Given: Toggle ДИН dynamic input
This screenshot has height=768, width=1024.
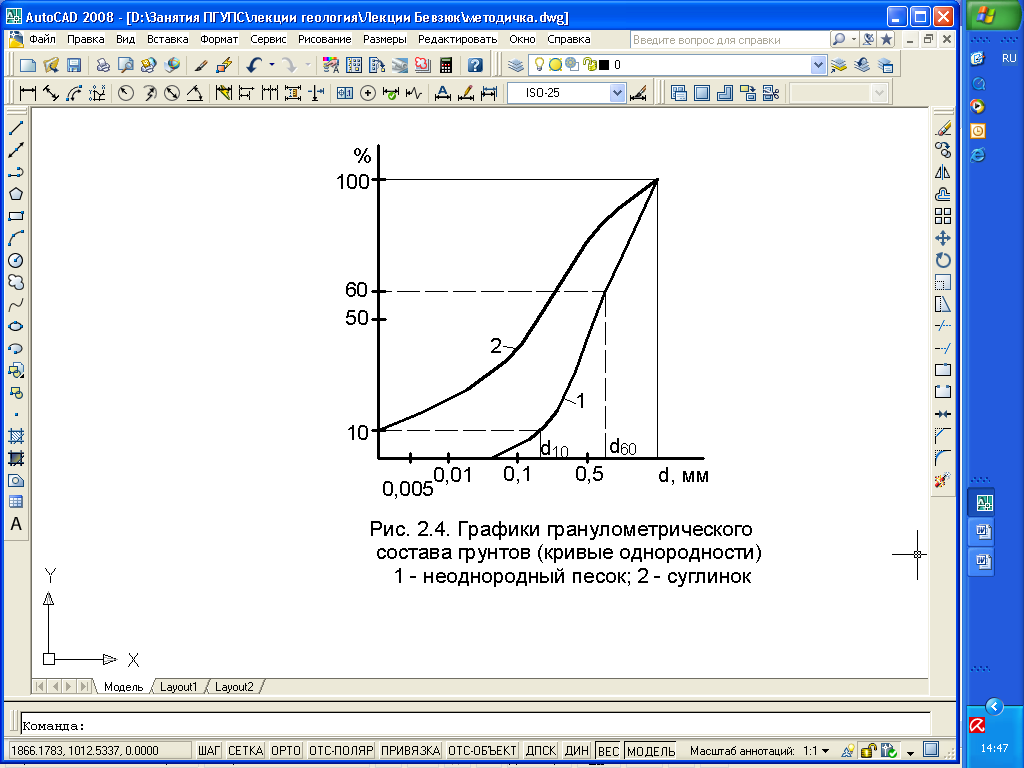Looking at the screenshot, I should tap(577, 751).
